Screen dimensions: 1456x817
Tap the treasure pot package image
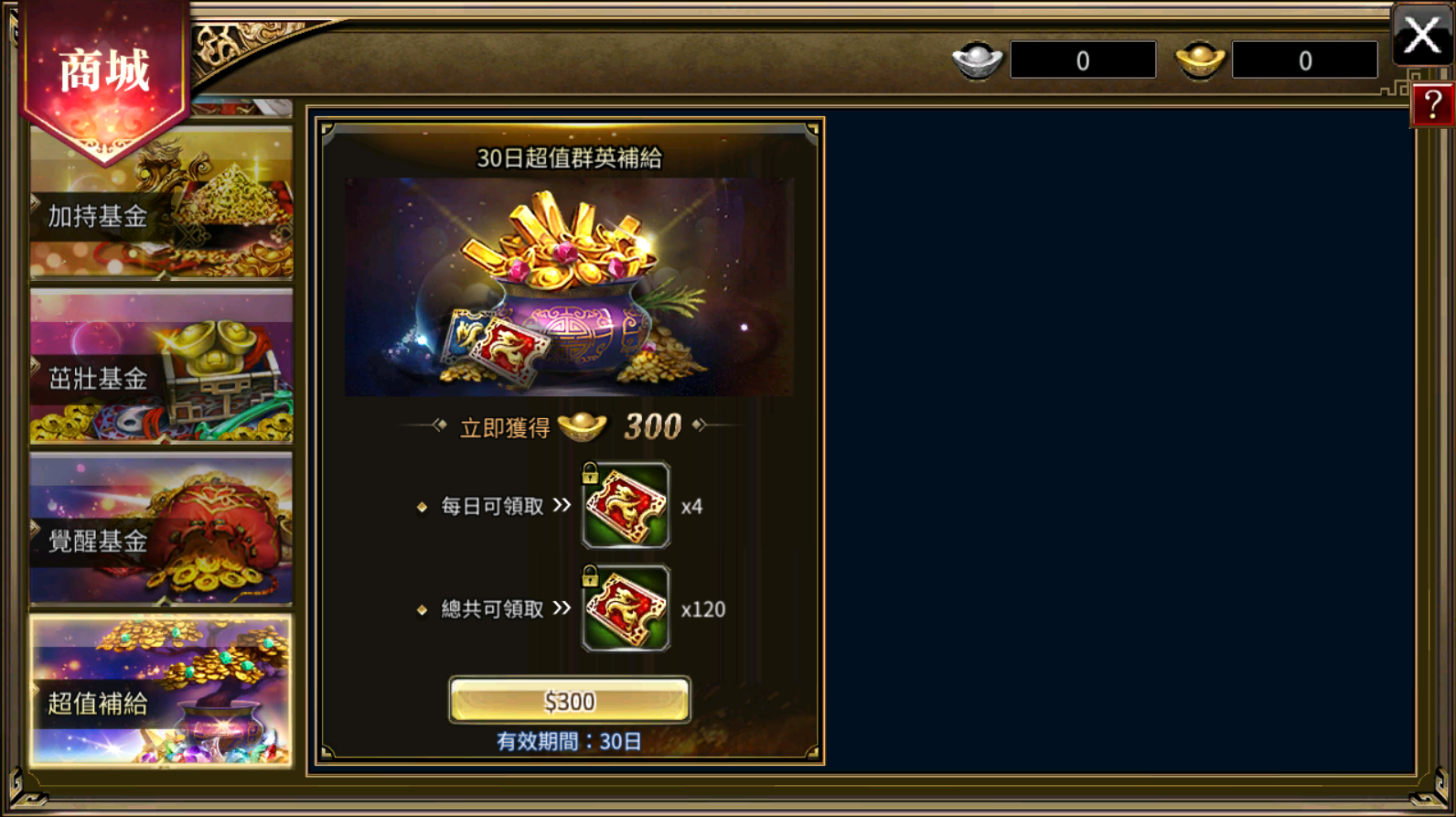569,287
